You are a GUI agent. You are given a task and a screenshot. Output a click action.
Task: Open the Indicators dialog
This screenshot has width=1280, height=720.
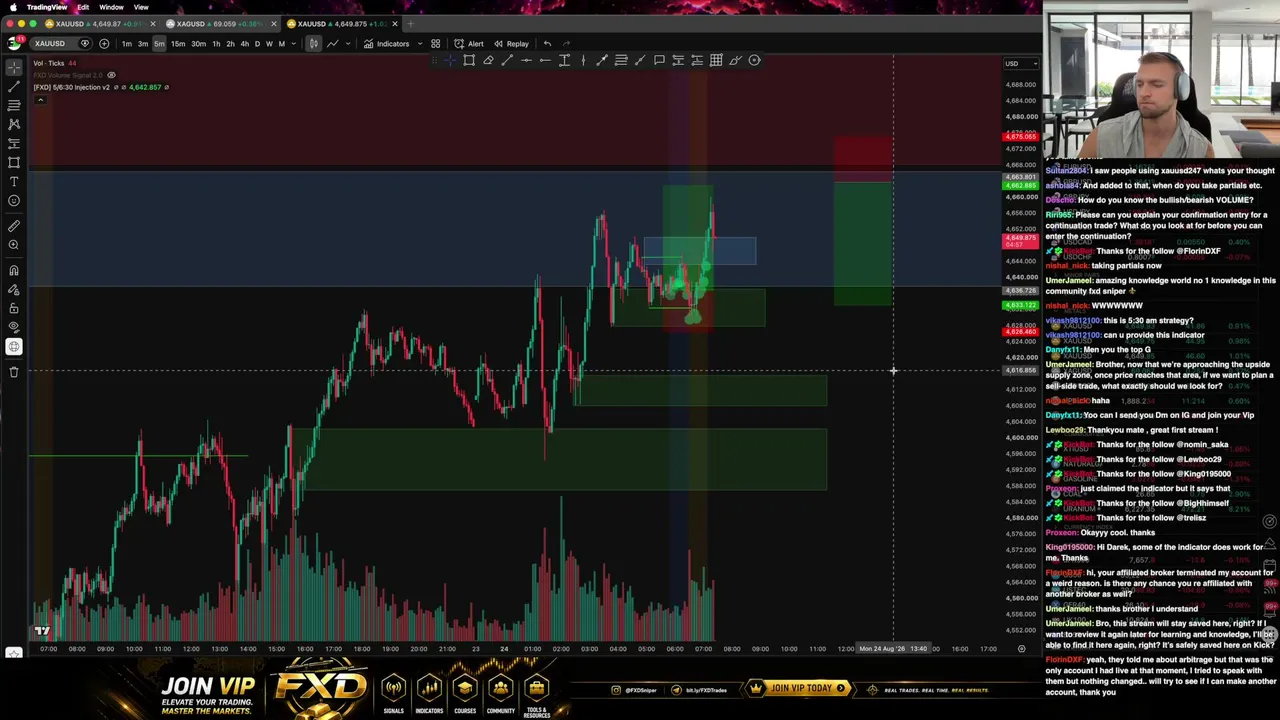pos(387,44)
